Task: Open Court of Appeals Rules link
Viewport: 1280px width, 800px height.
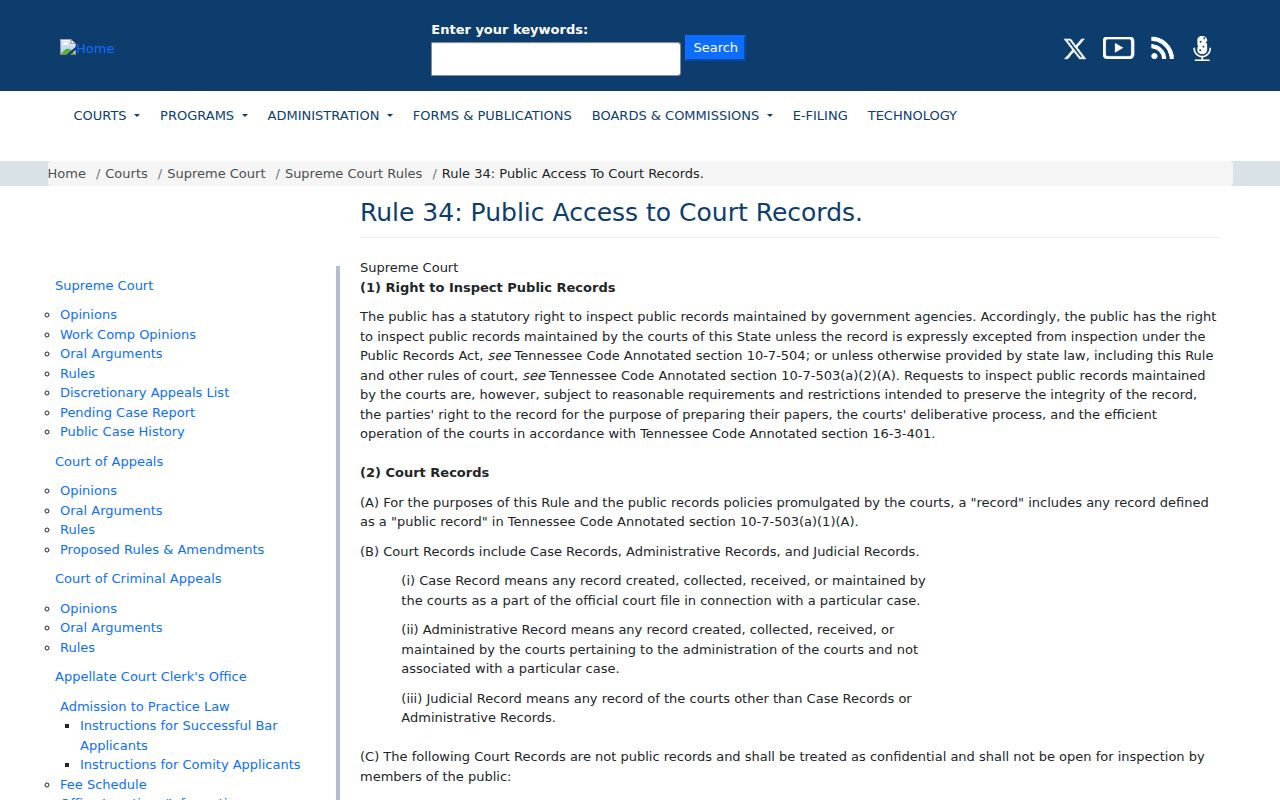Action: coord(77,529)
